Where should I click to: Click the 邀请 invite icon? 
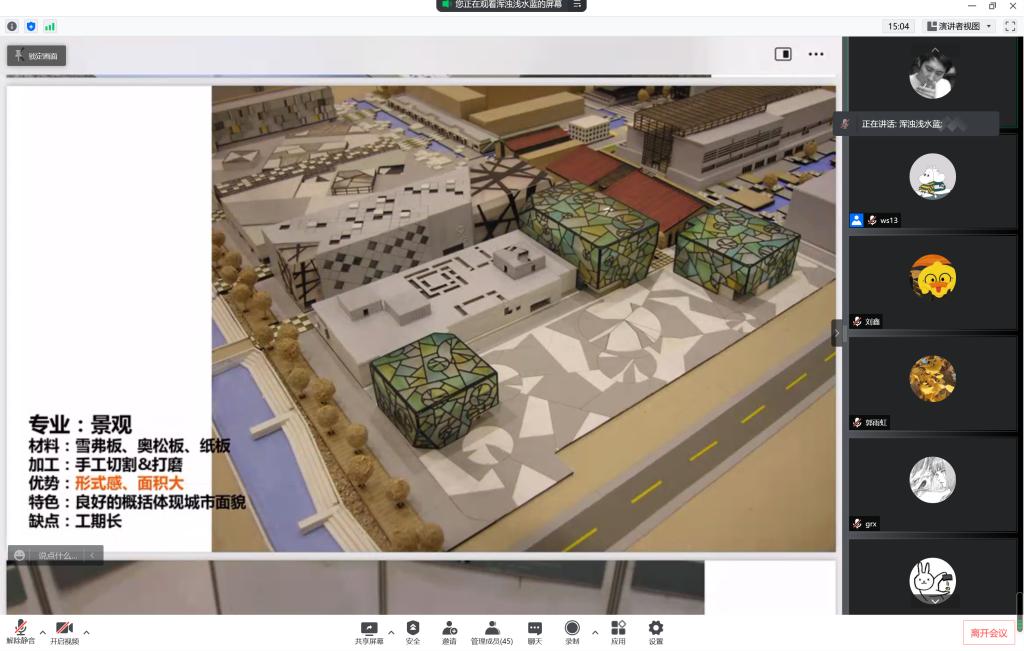pyautogui.click(x=449, y=629)
